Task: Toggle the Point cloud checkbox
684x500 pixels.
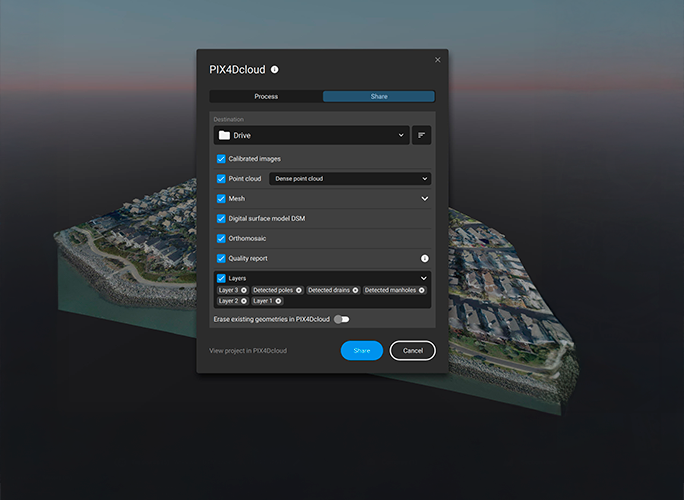Action: (x=221, y=178)
